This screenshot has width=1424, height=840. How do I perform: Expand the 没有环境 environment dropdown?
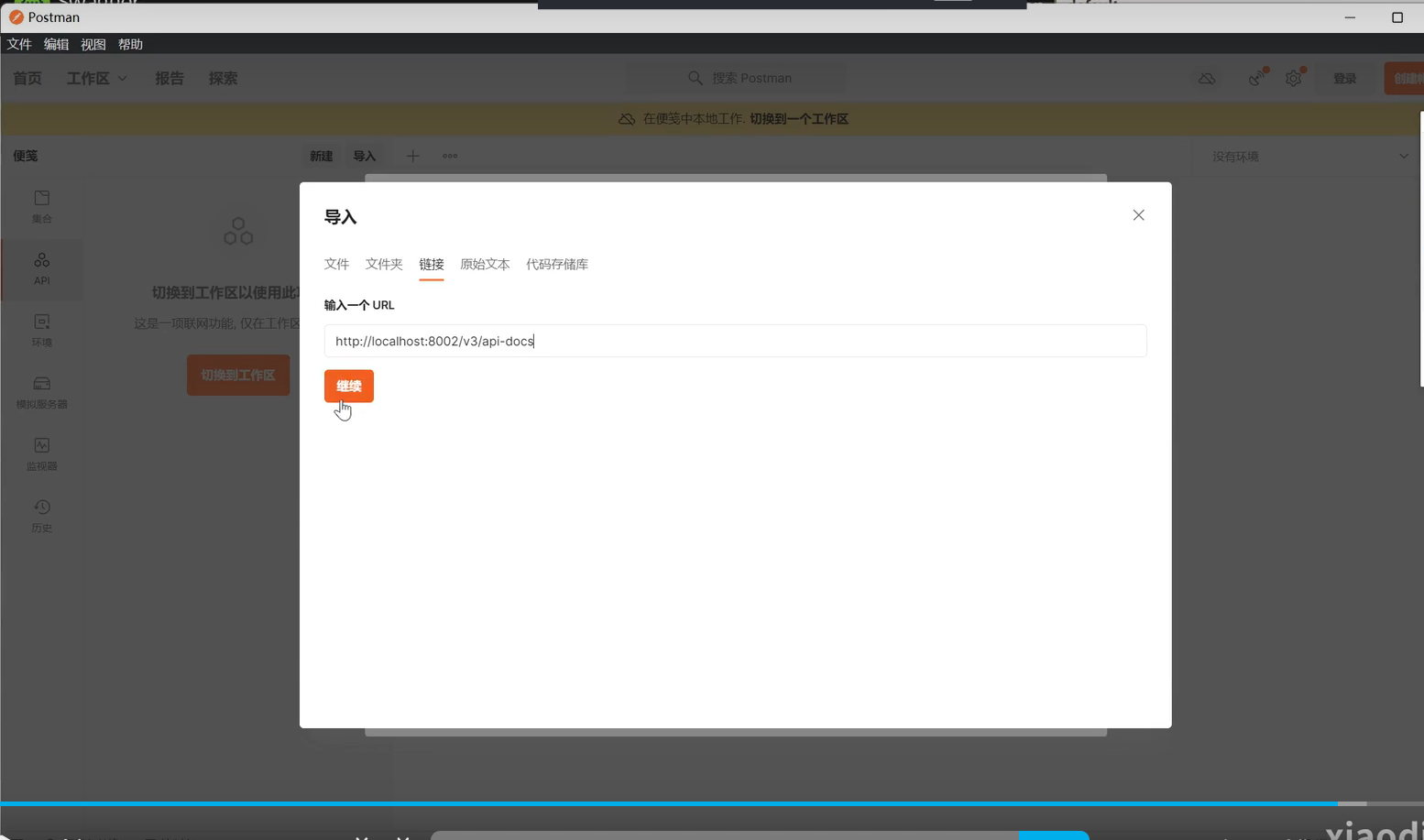pos(1309,157)
